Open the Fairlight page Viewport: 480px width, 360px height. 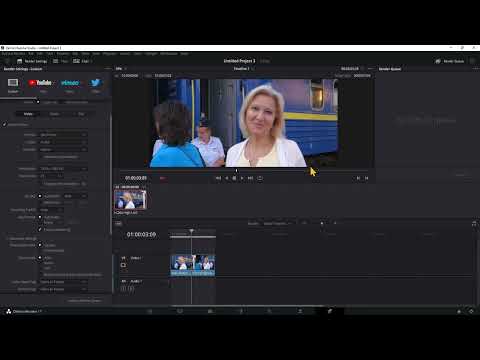[x=300, y=311]
